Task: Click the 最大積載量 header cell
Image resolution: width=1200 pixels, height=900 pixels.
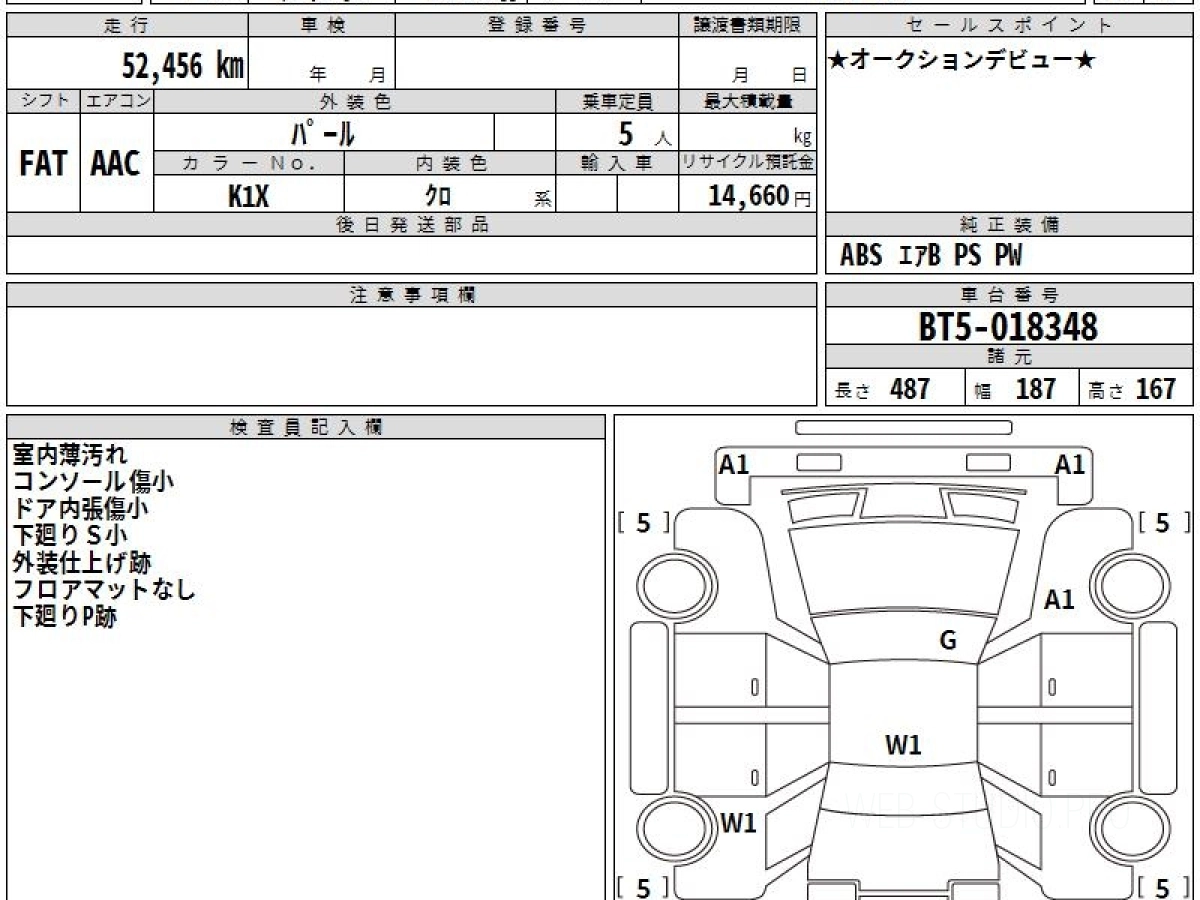Action: 747,101
